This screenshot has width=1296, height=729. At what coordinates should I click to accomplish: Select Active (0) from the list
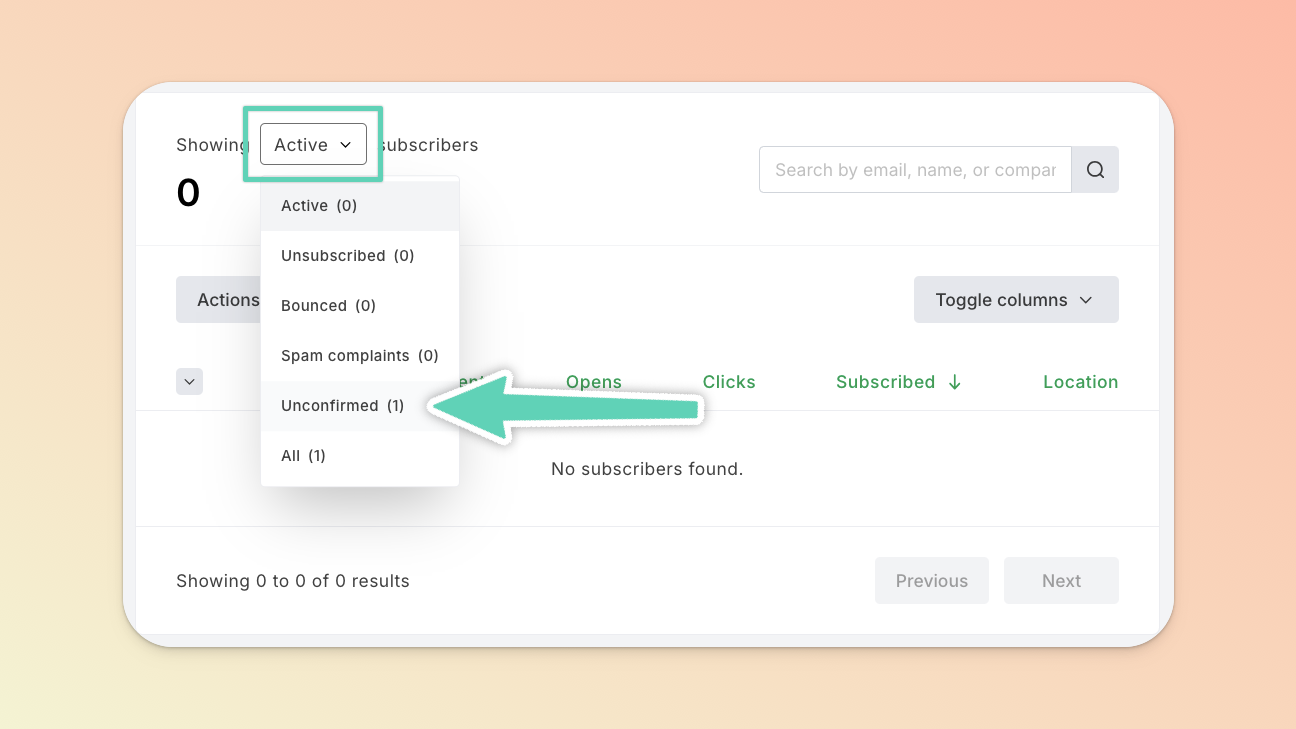(319, 206)
